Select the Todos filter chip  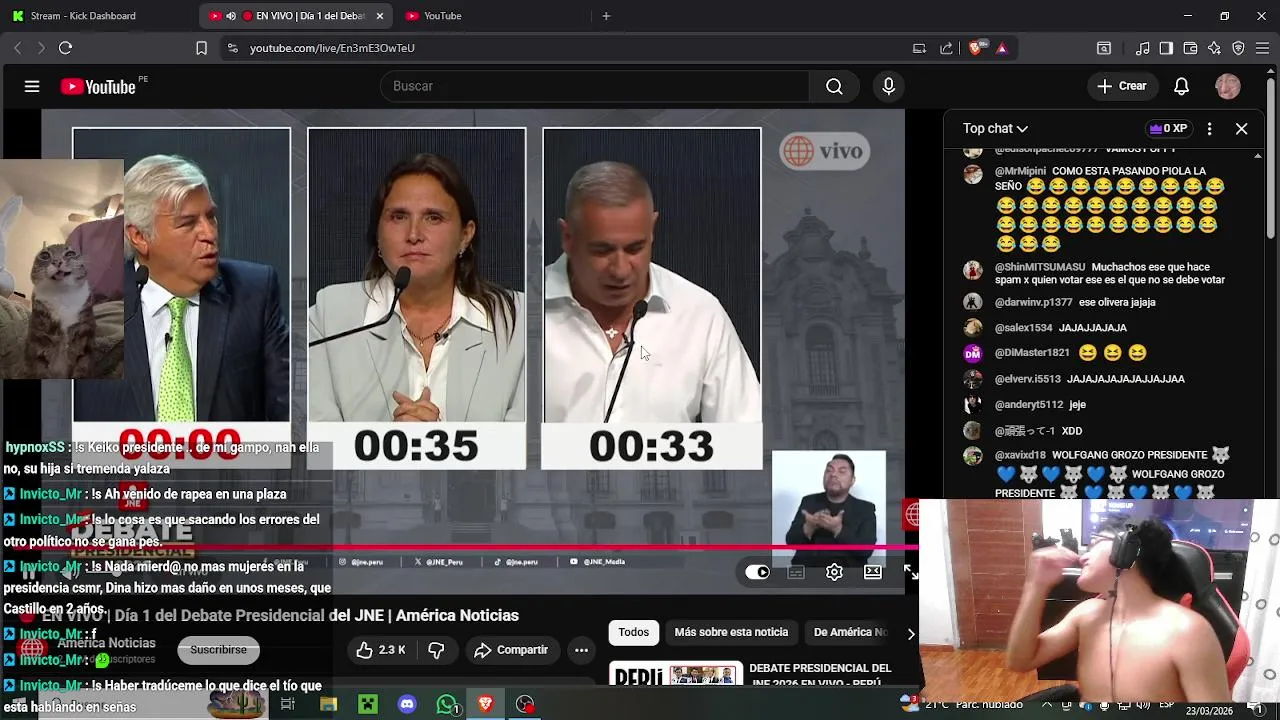633,632
